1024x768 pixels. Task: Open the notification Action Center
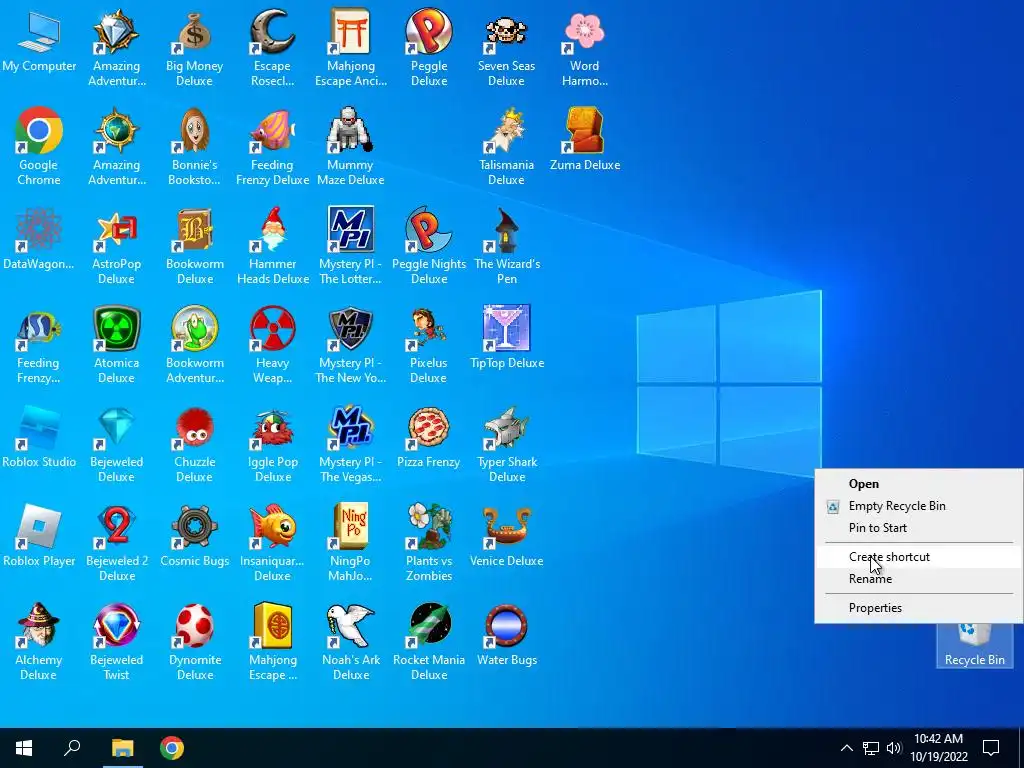point(991,748)
